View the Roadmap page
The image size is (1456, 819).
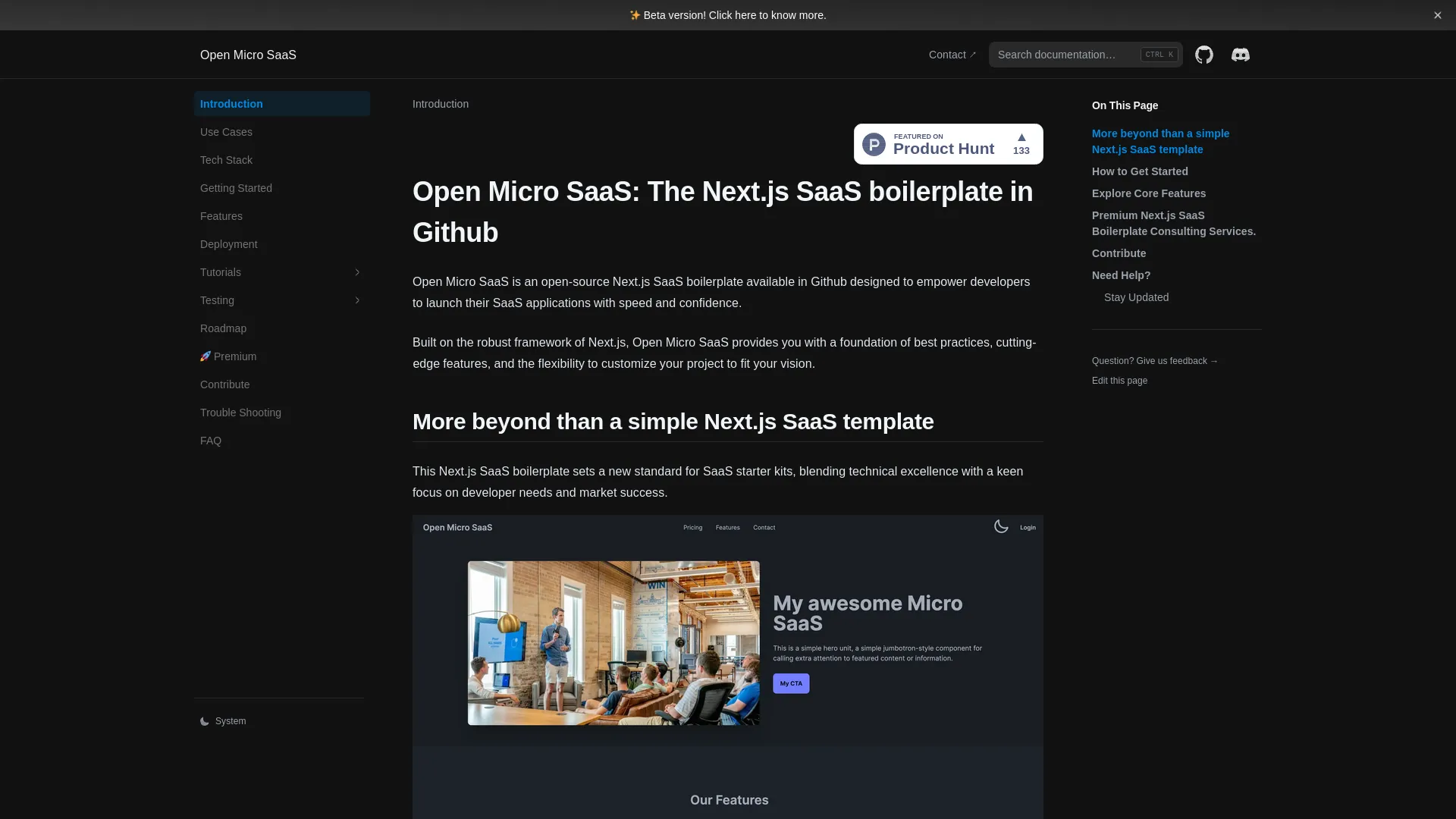coord(282,328)
